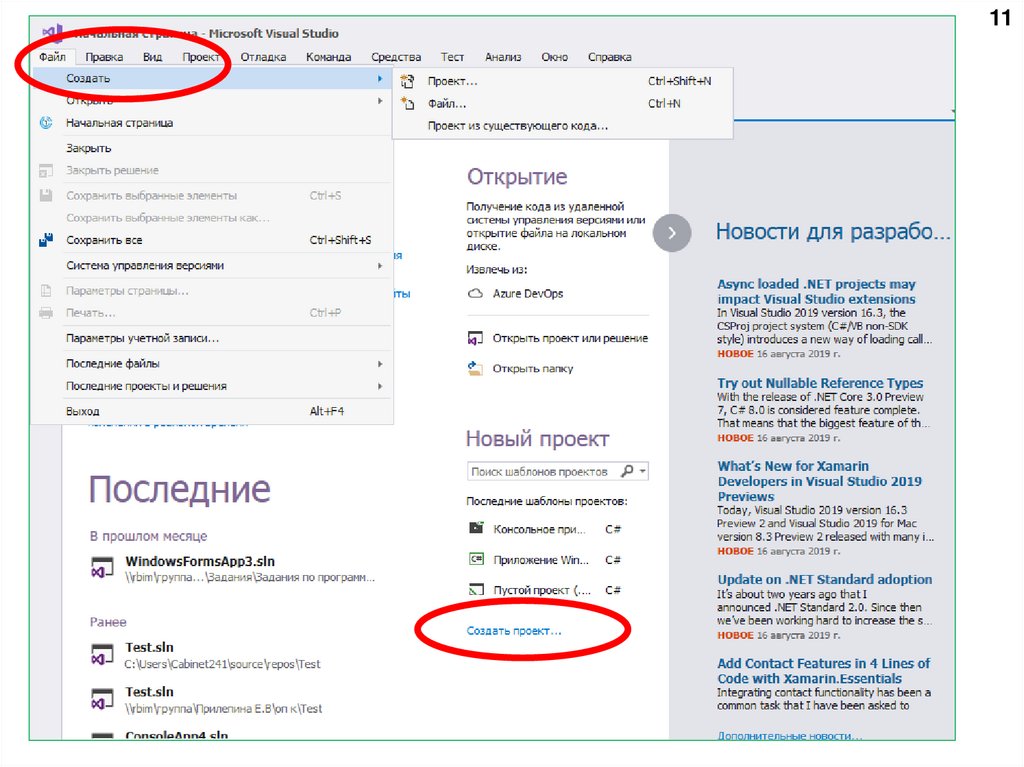The height and width of the screenshot is (767, 1024).
Task: Click the Сохранить все disk icon
Action: (46, 240)
